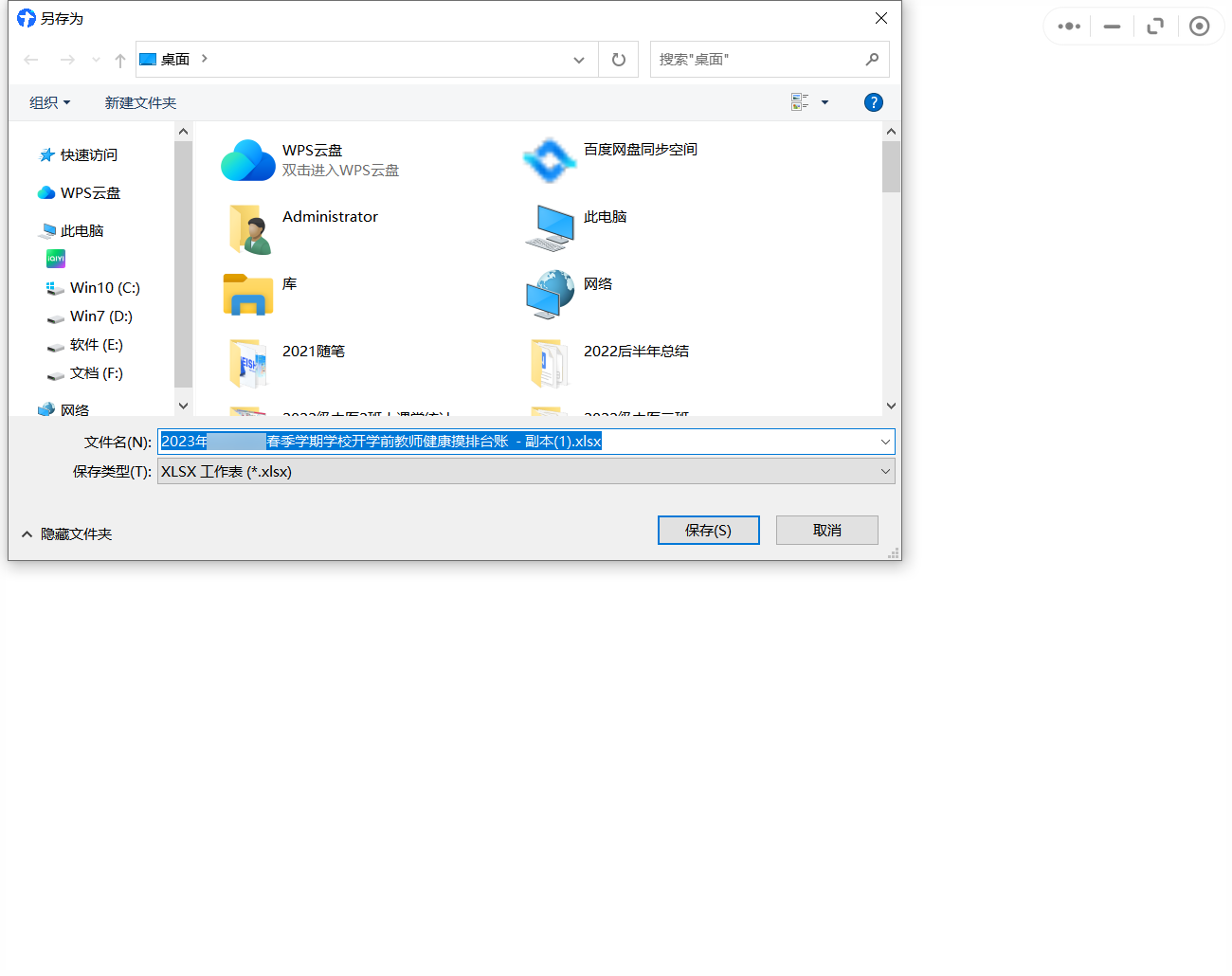Open the 2022后半年总结 folder
Image resolution: width=1232 pixels, height=976 pixels.
550,363
